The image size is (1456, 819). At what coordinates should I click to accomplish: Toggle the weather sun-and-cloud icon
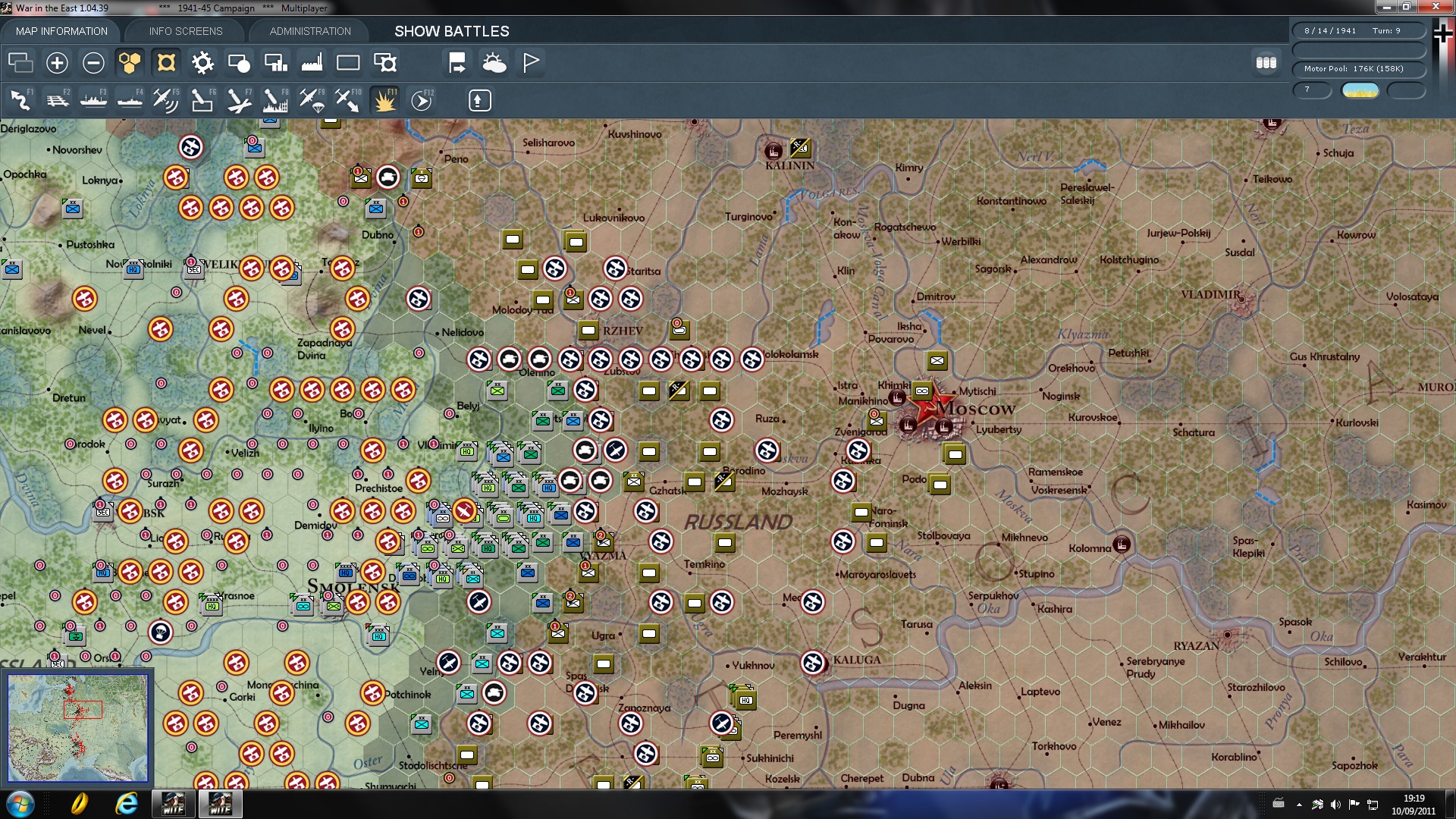(494, 63)
